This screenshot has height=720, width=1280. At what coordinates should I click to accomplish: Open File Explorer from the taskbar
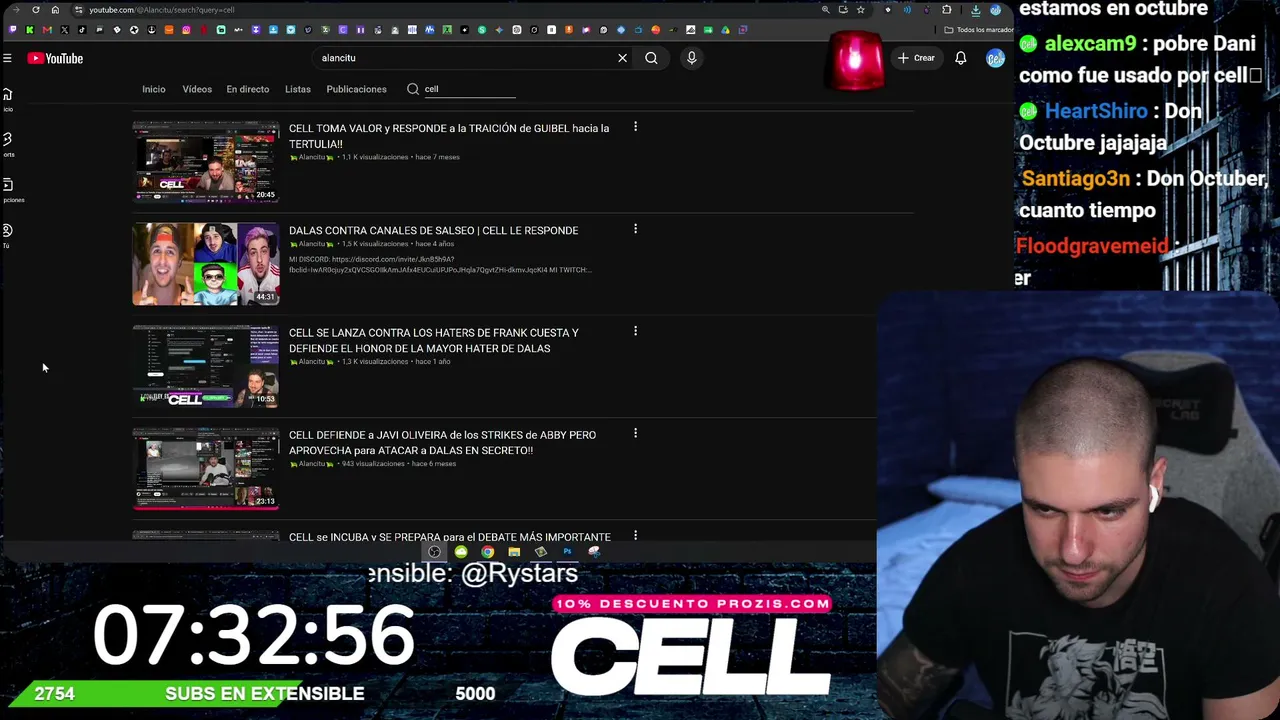click(x=514, y=552)
